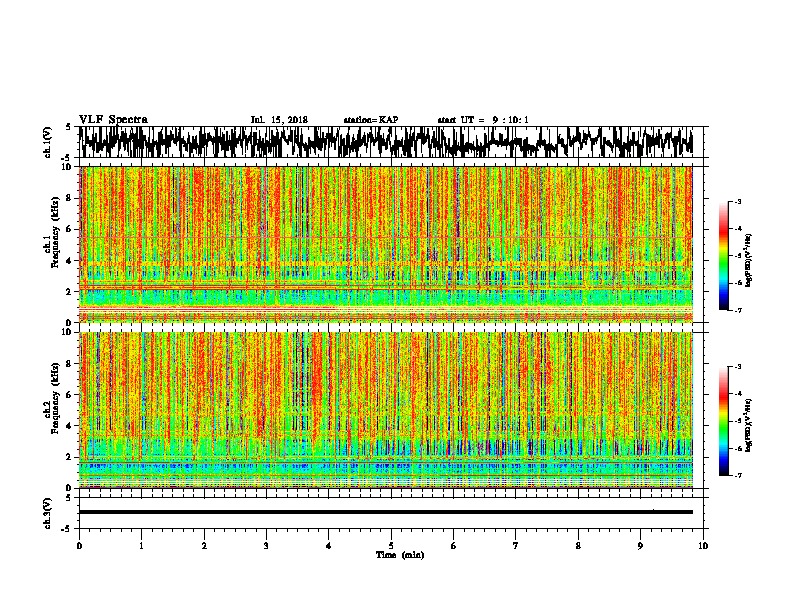Click inside the ch.1 spectrogram panel

coord(385,244)
